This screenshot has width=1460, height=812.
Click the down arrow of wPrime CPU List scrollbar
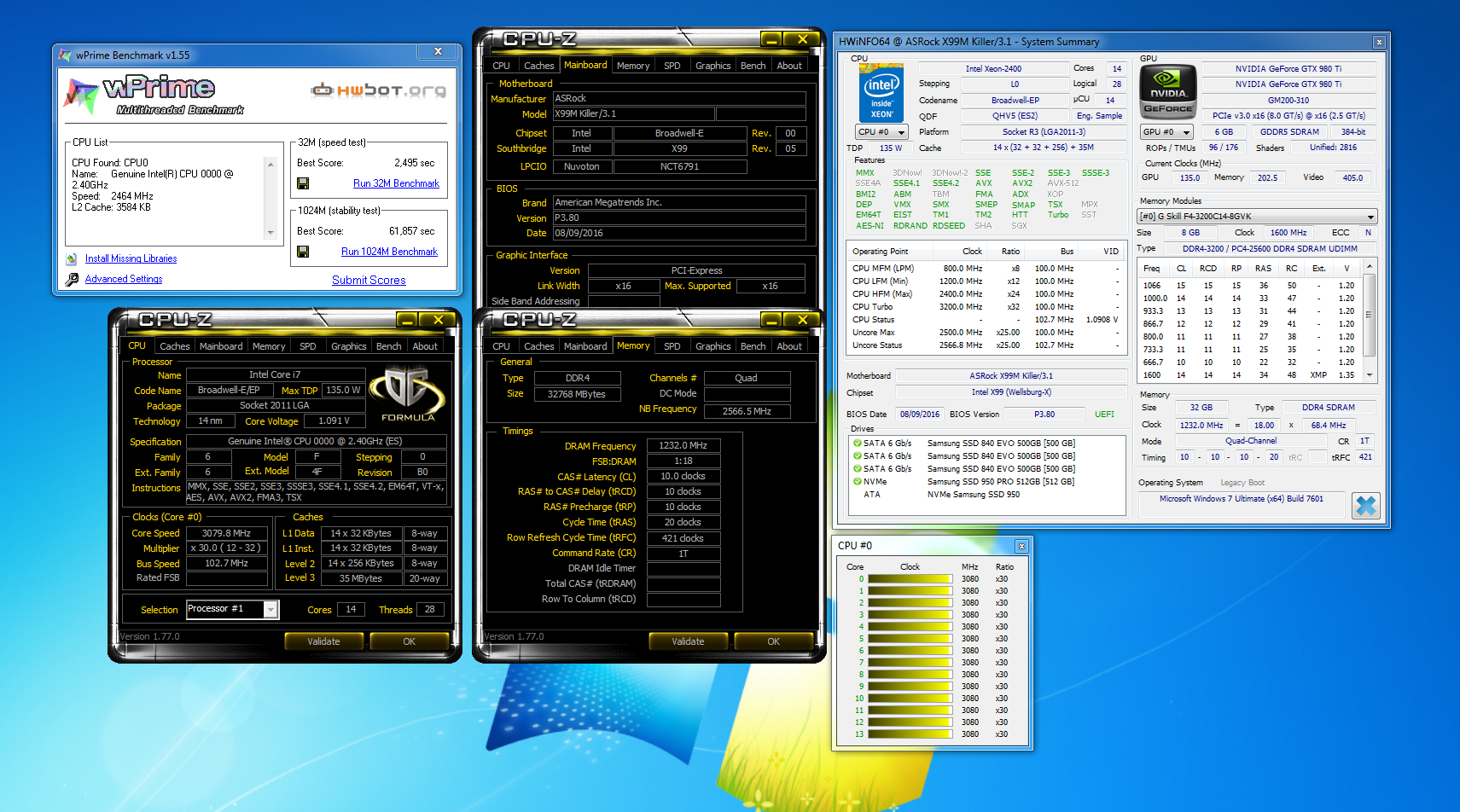pos(270,232)
